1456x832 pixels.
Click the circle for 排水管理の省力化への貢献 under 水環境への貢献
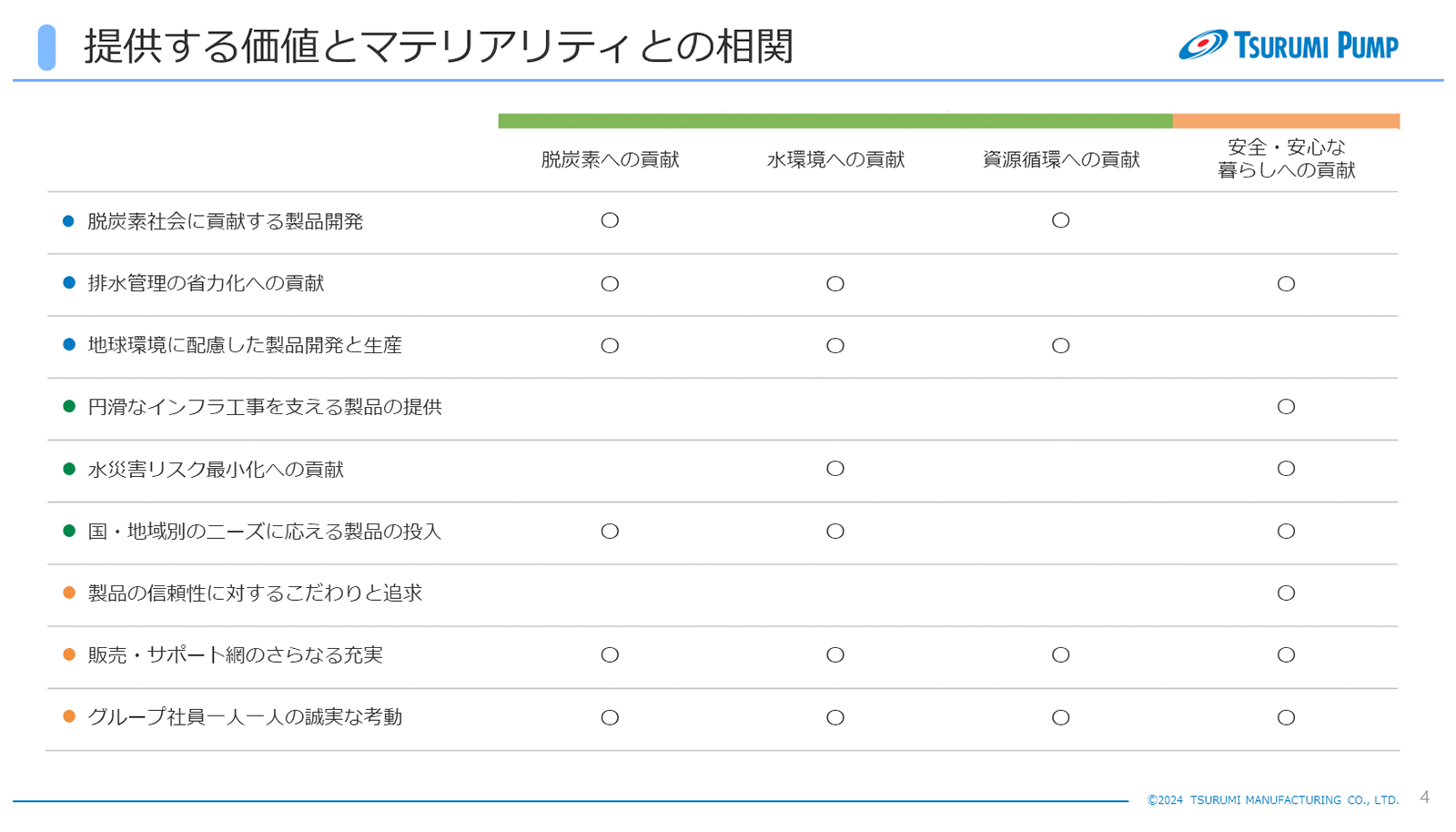[x=834, y=284]
